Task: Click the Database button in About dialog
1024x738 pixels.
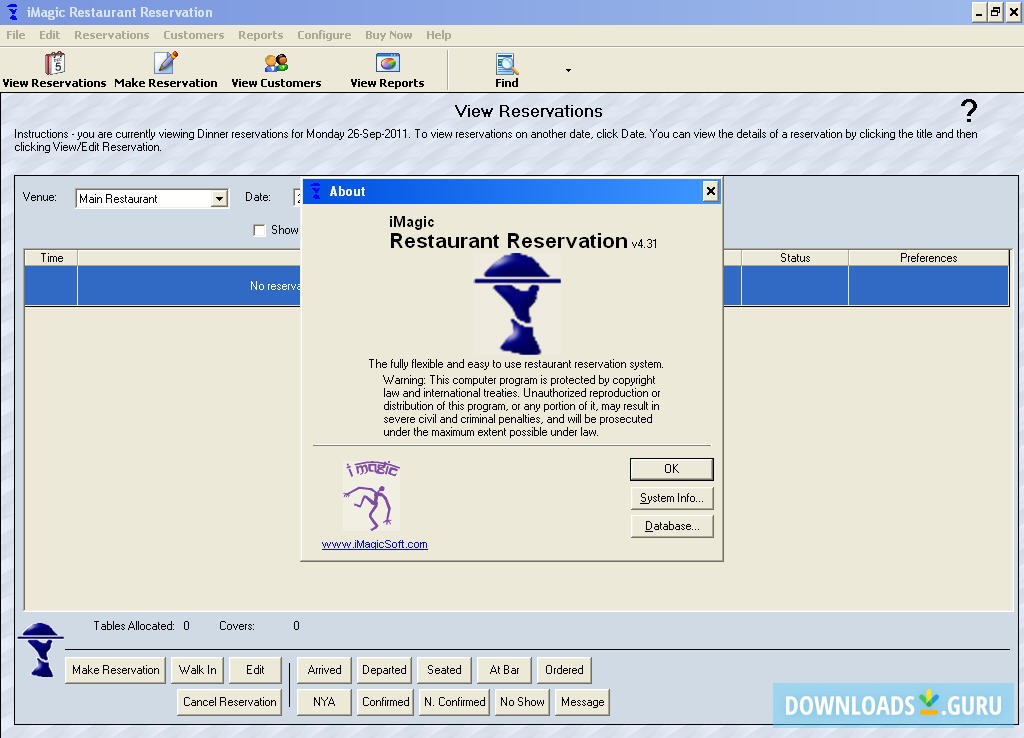Action: point(671,525)
